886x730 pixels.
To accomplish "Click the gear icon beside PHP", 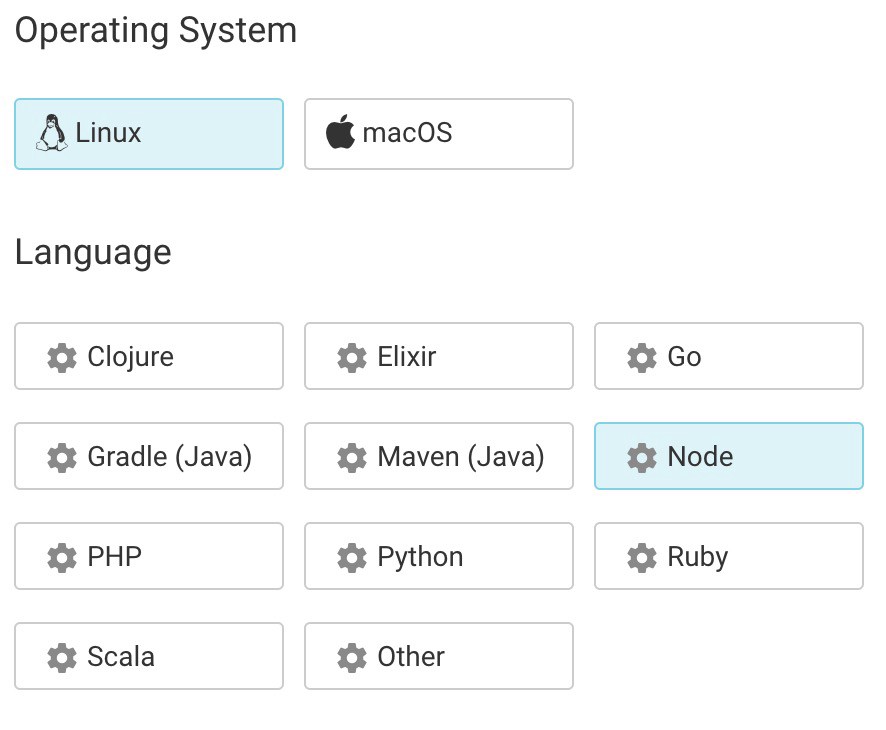I will 62,557.
